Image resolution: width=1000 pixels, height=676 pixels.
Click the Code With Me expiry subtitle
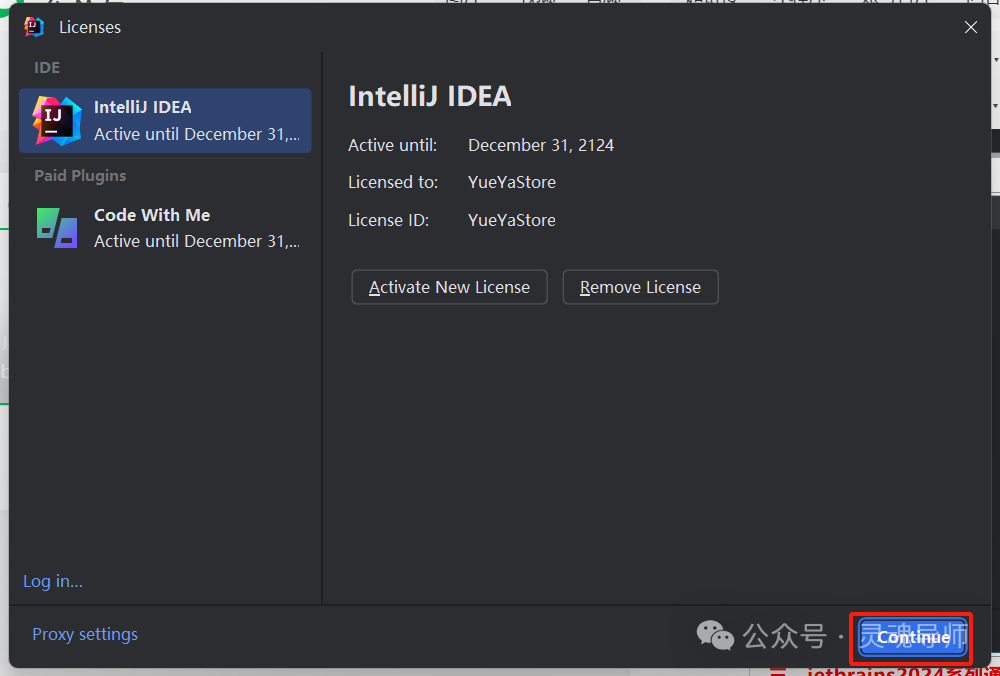point(196,241)
